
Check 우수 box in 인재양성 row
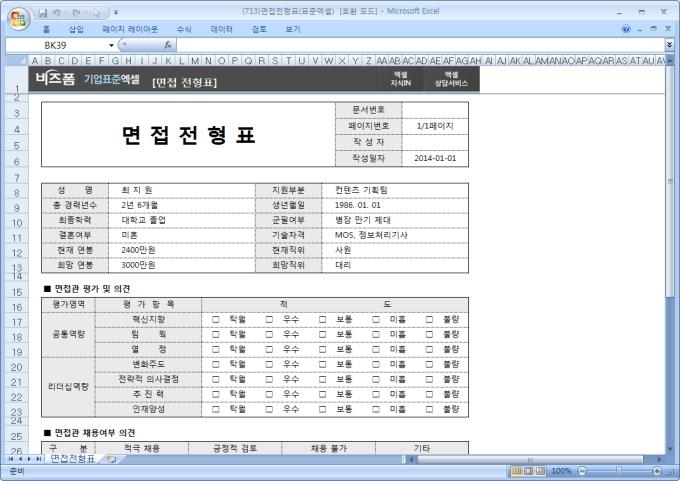[x=269, y=409]
